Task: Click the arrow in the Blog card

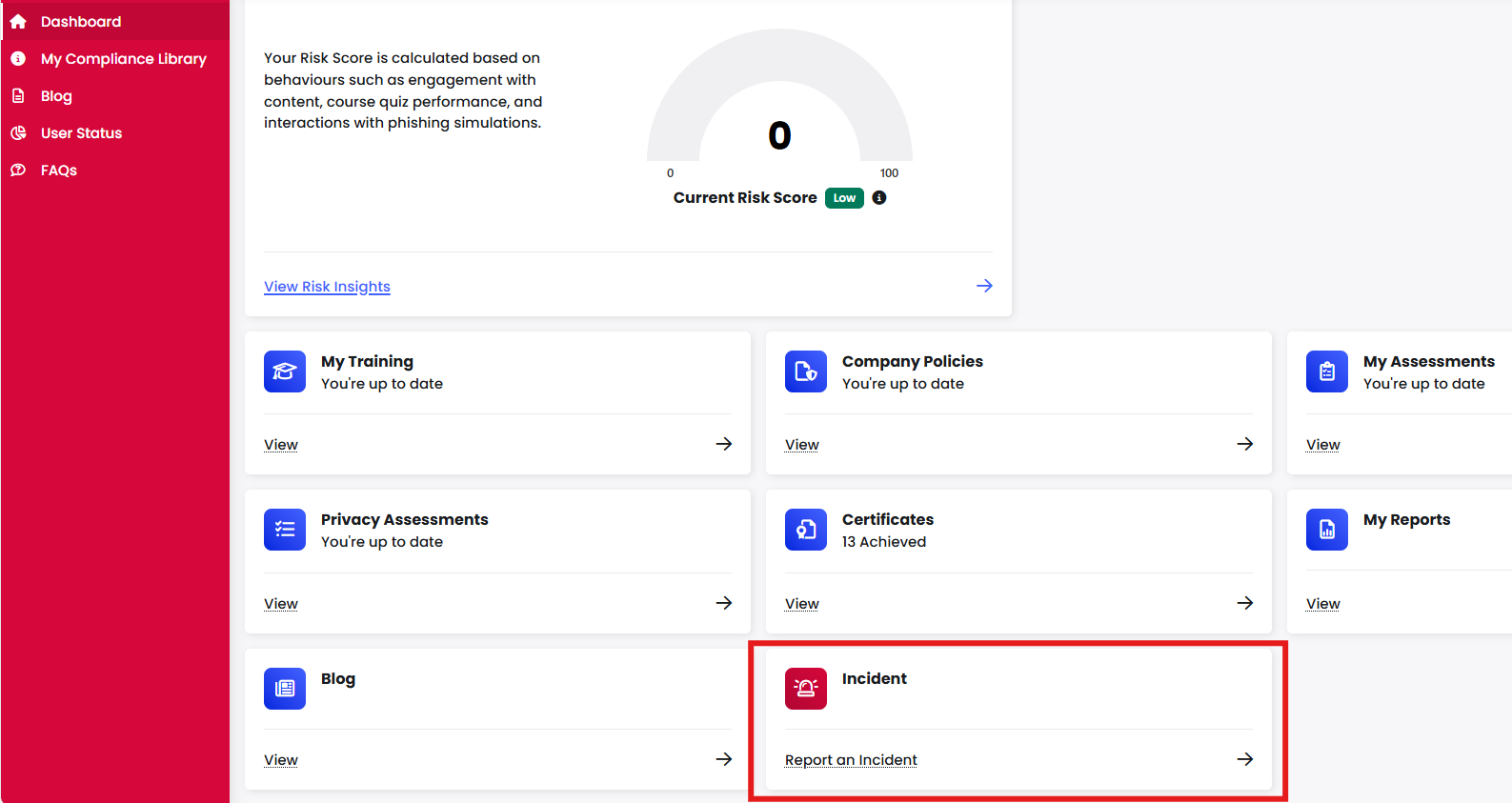Action: [724, 759]
